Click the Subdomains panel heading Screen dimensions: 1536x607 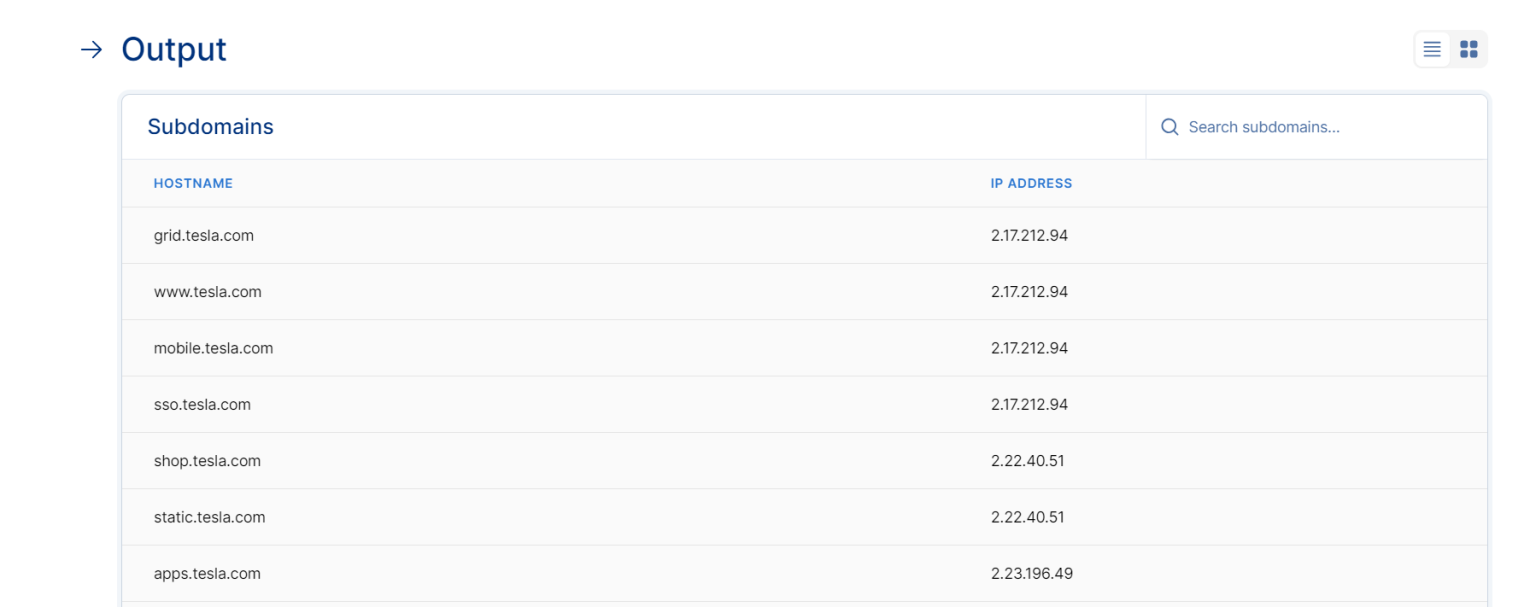pyautogui.click(x=210, y=126)
